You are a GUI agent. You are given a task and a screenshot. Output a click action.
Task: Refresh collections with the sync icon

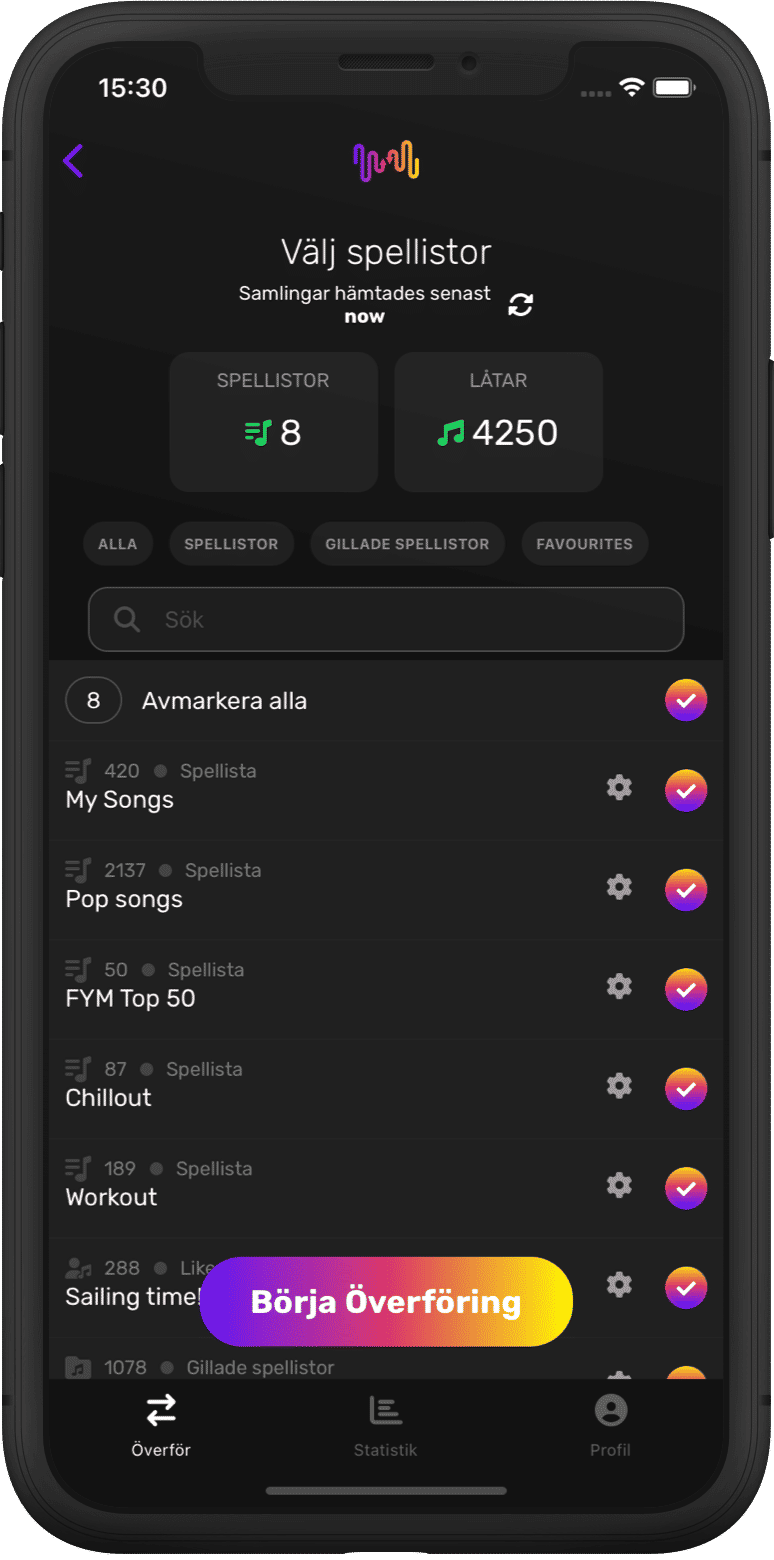[520, 305]
